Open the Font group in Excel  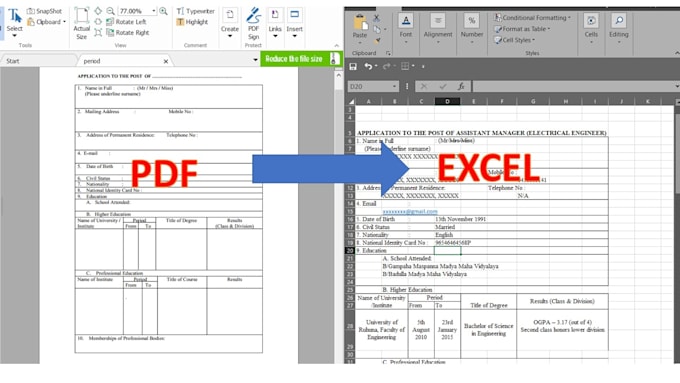coord(406,28)
